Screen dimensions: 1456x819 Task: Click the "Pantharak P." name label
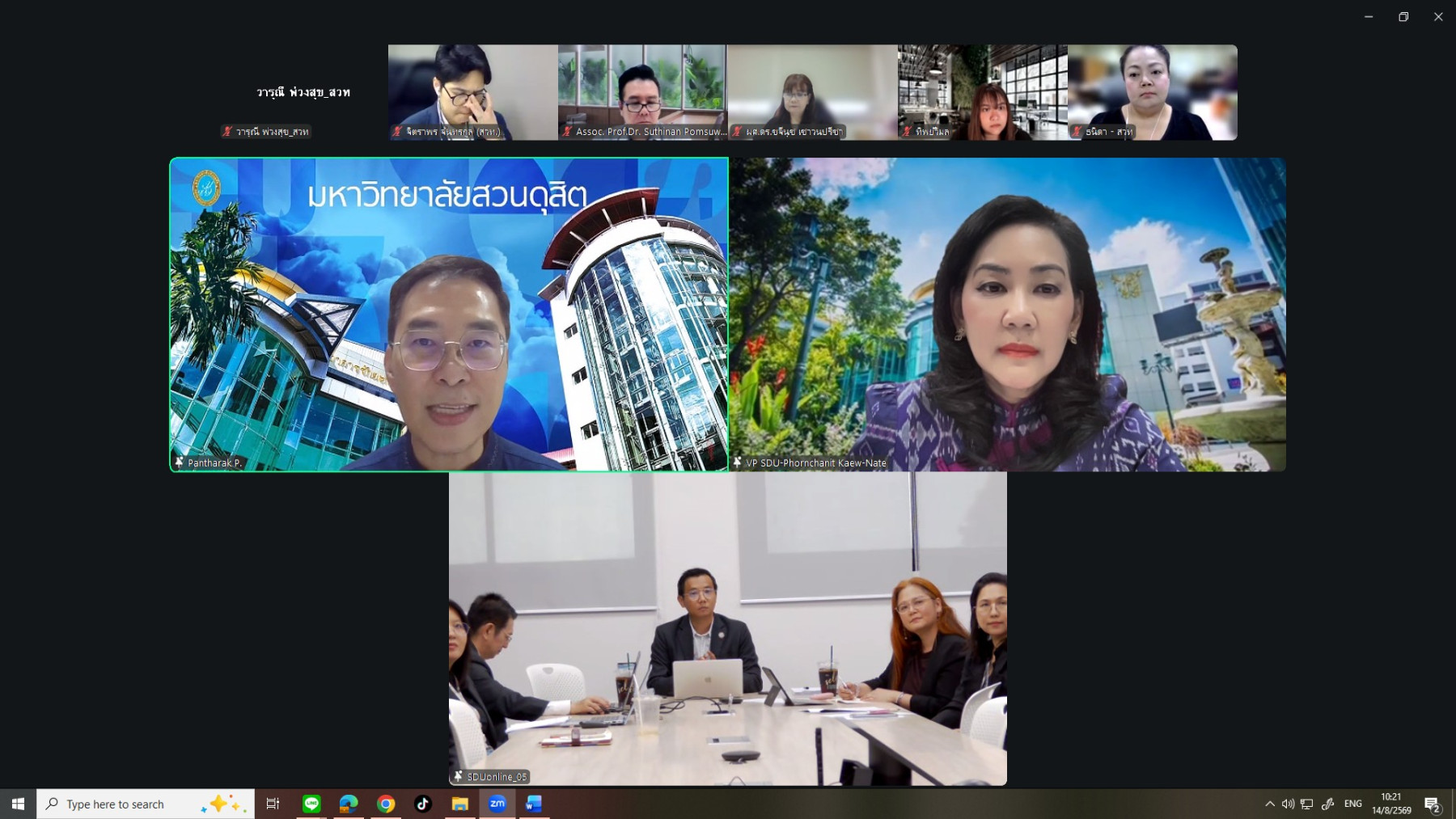[x=214, y=463]
